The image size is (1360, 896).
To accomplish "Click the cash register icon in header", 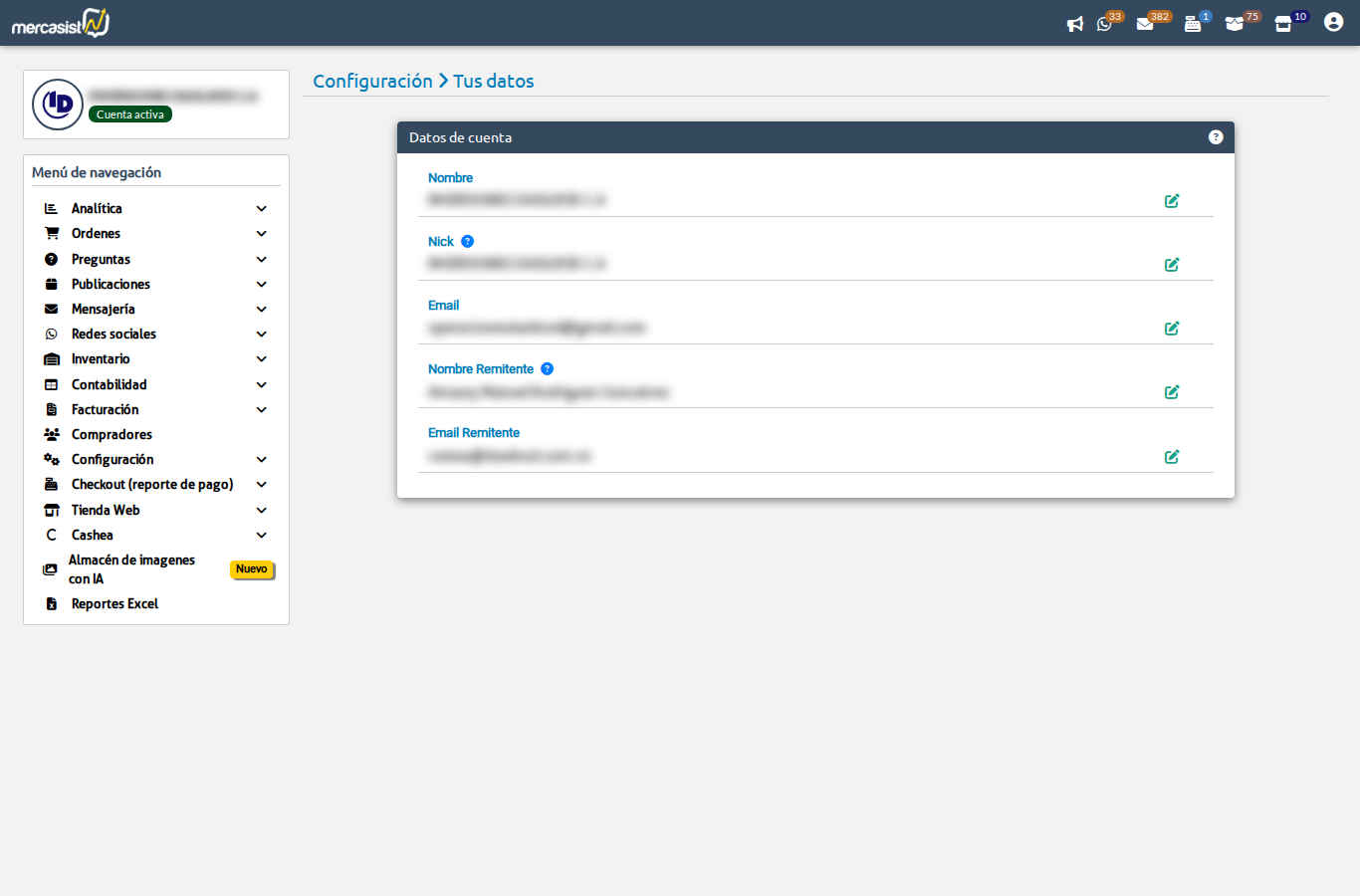I will coord(1192,24).
